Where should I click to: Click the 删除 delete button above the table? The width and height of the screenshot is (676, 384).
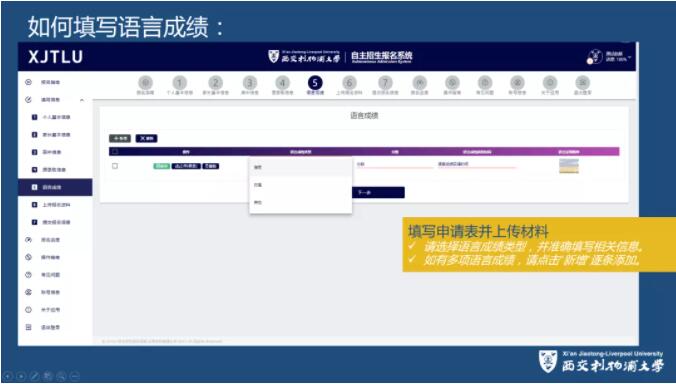pos(147,138)
